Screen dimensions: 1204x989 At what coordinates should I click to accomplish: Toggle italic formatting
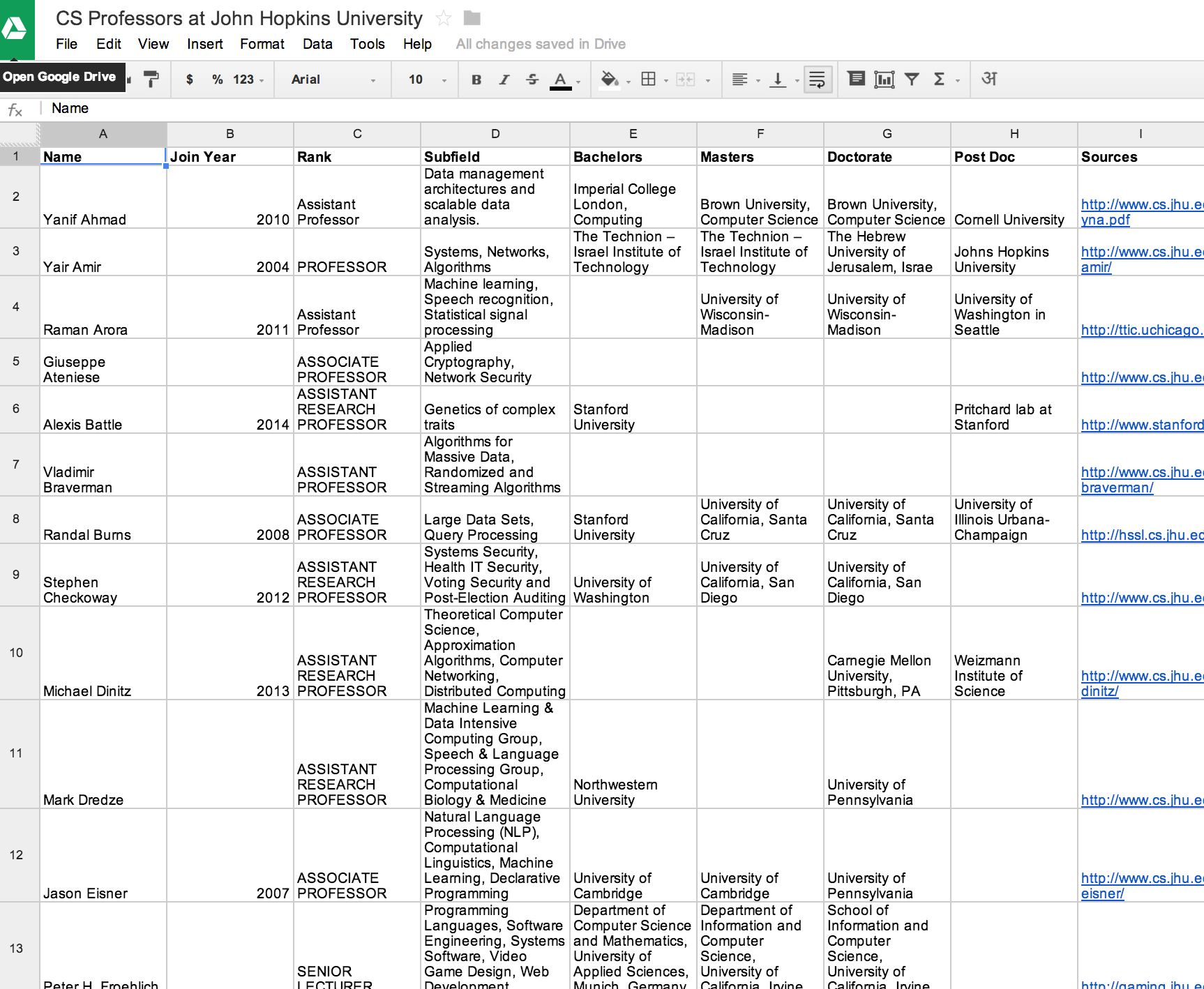click(x=504, y=80)
